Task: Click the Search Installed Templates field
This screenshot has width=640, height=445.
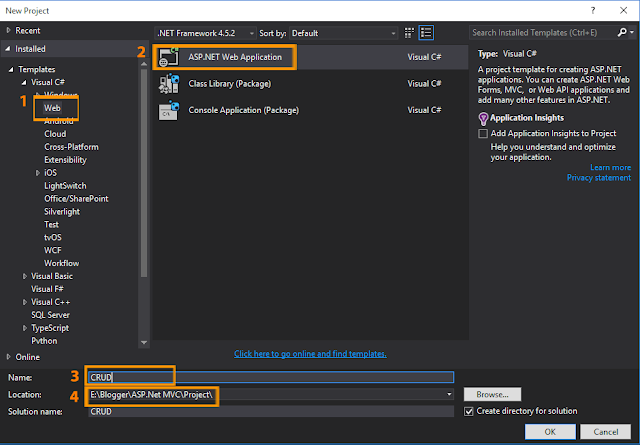Action: pyautogui.click(x=543, y=32)
